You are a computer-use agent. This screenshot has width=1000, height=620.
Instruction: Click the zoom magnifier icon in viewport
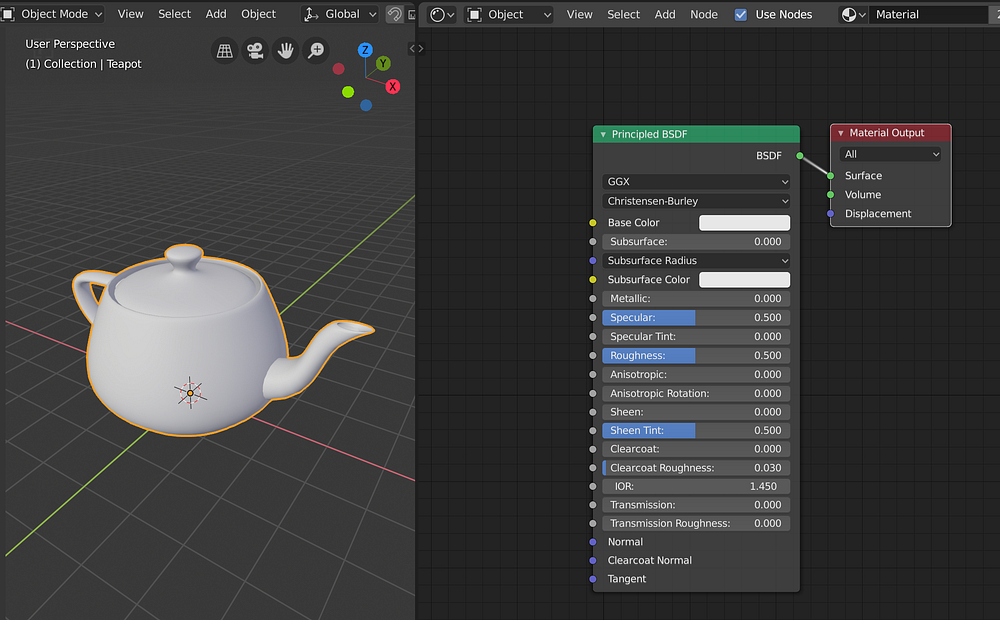pyautogui.click(x=316, y=50)
